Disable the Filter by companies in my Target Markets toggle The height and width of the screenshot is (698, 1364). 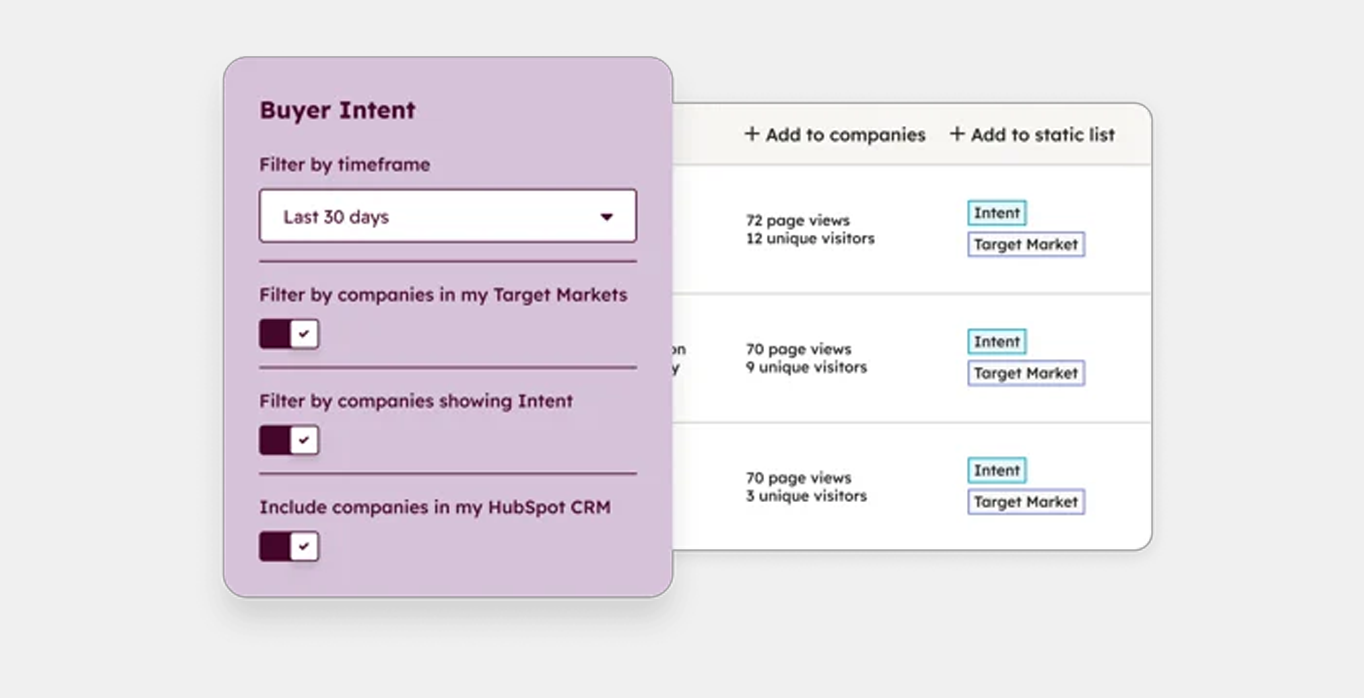289,333
